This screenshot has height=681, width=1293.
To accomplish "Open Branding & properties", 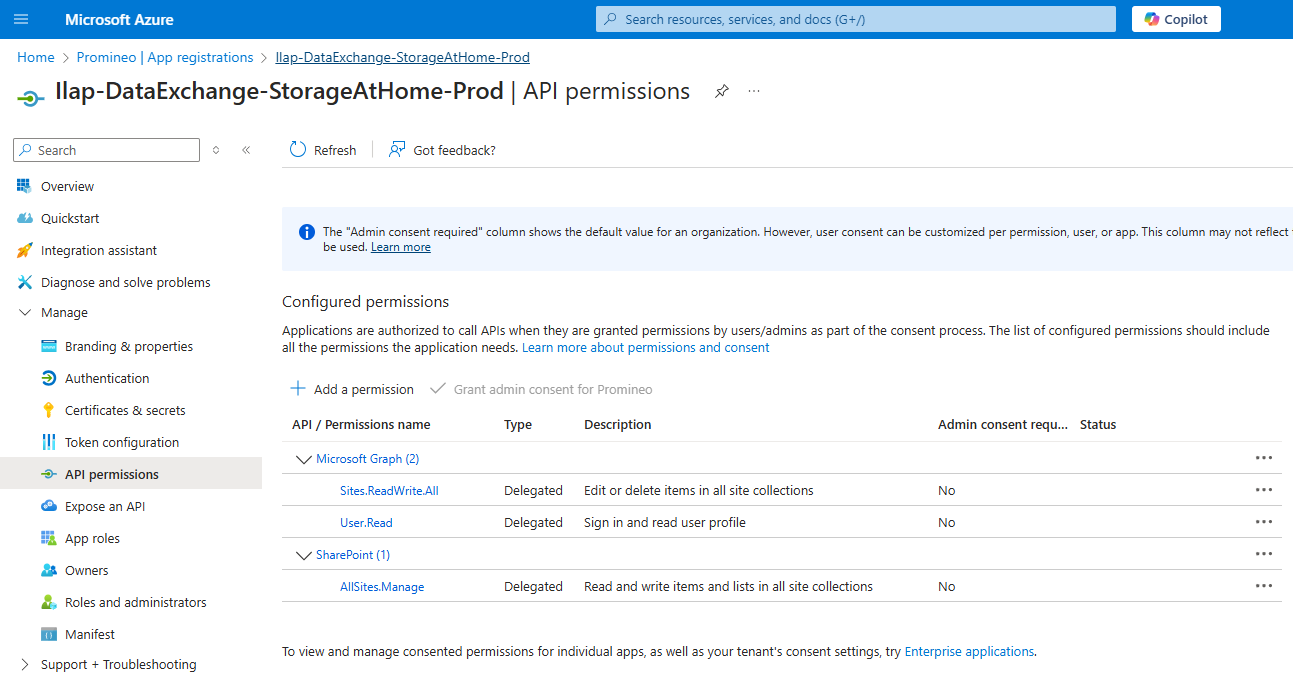I will pos(131,346).
